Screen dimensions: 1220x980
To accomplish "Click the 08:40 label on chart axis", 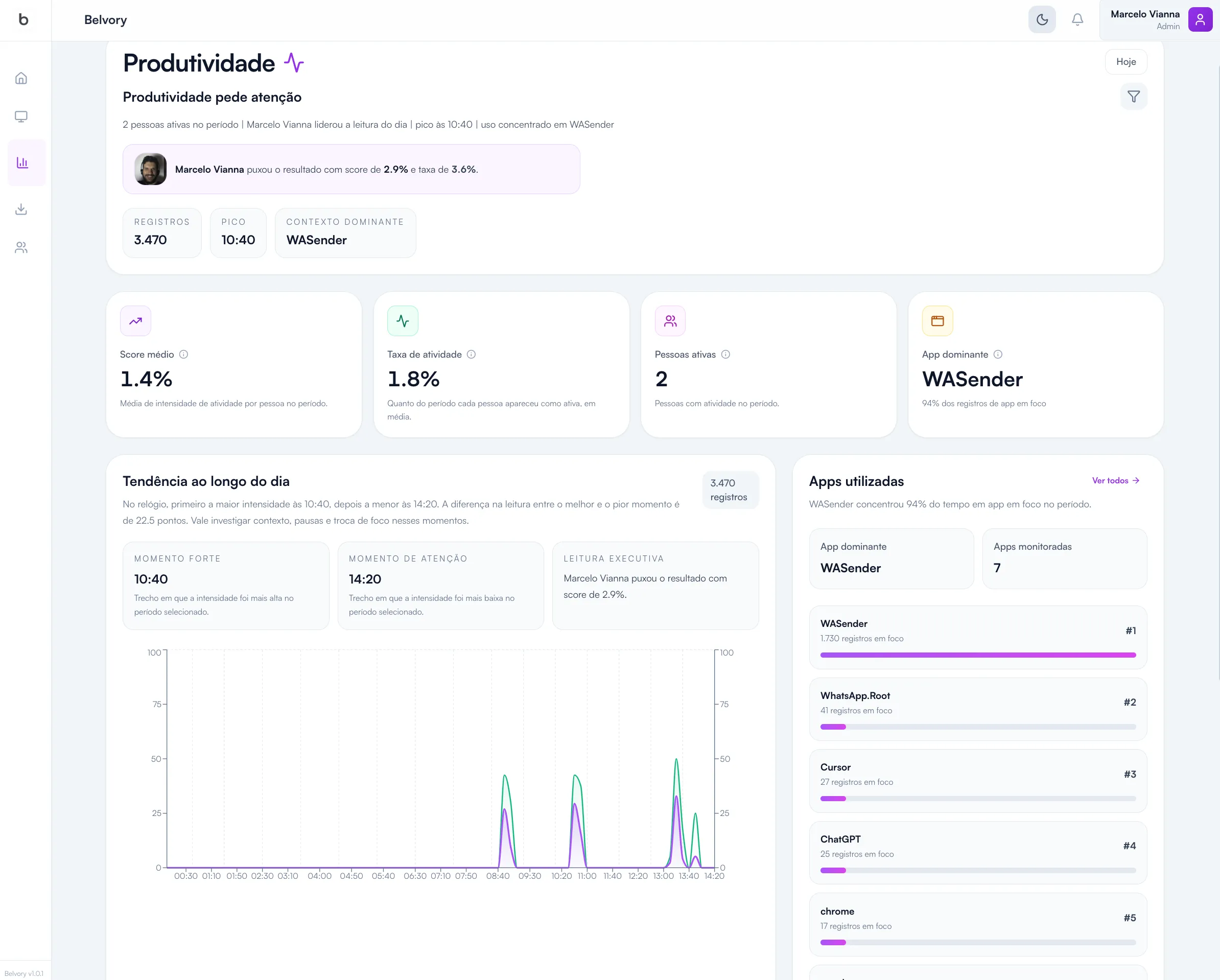I will (498, 876).
